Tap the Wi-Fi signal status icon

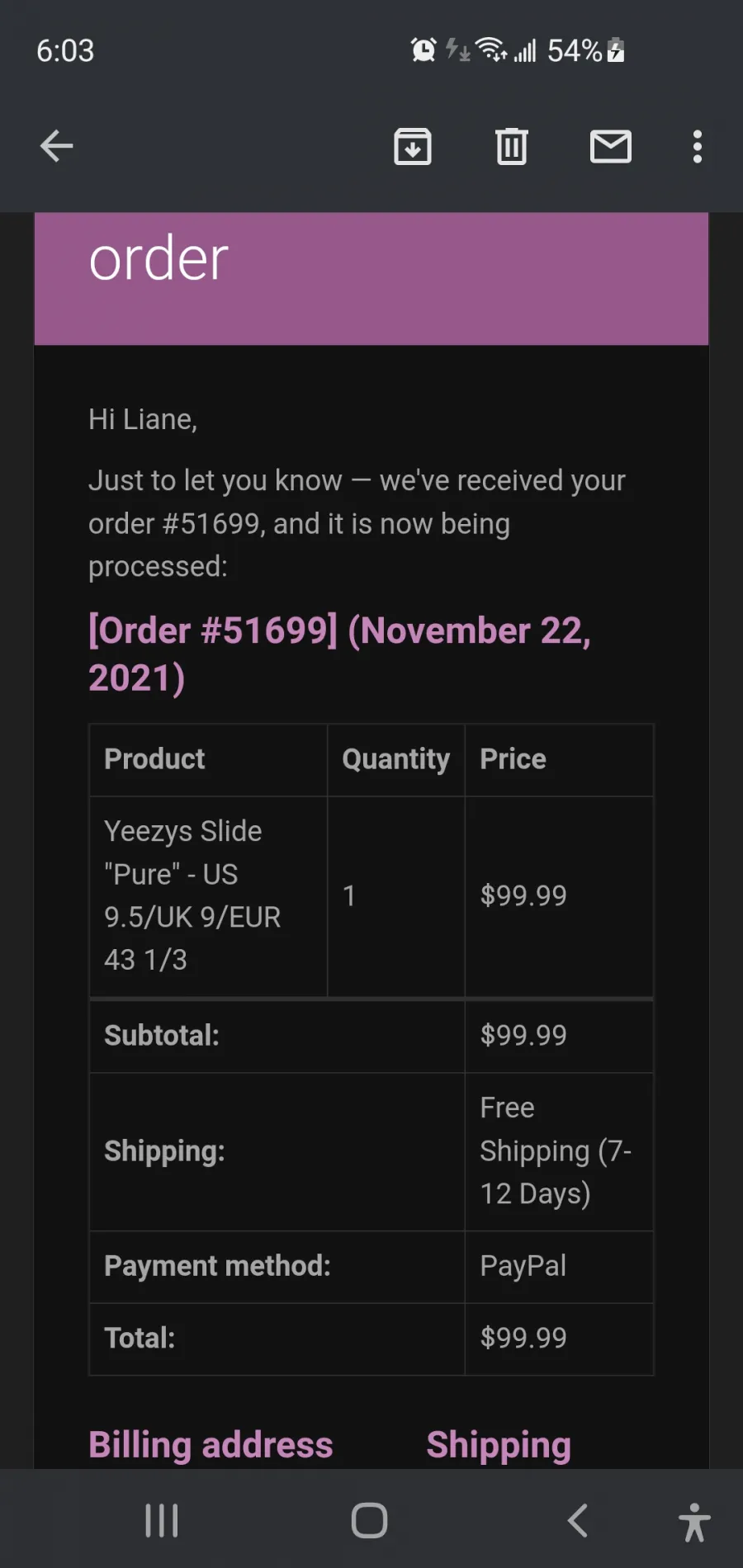(491, 50)
